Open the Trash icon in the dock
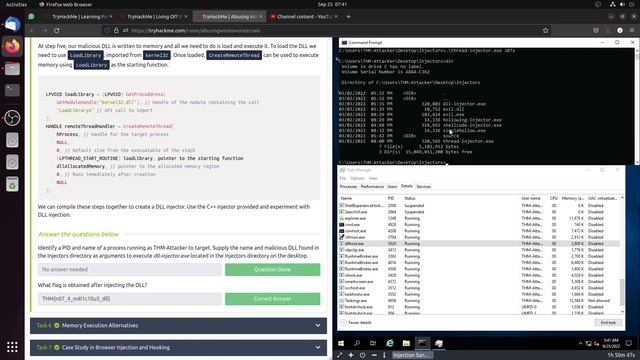 [x=12, y=184]
